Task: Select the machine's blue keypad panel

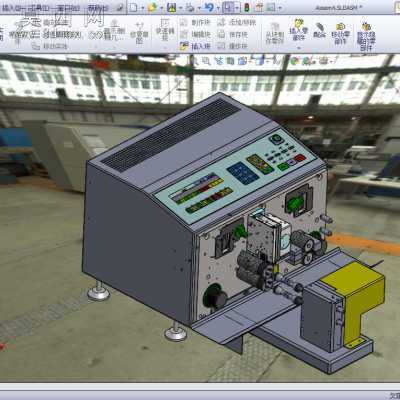Action: coord(243,173)
